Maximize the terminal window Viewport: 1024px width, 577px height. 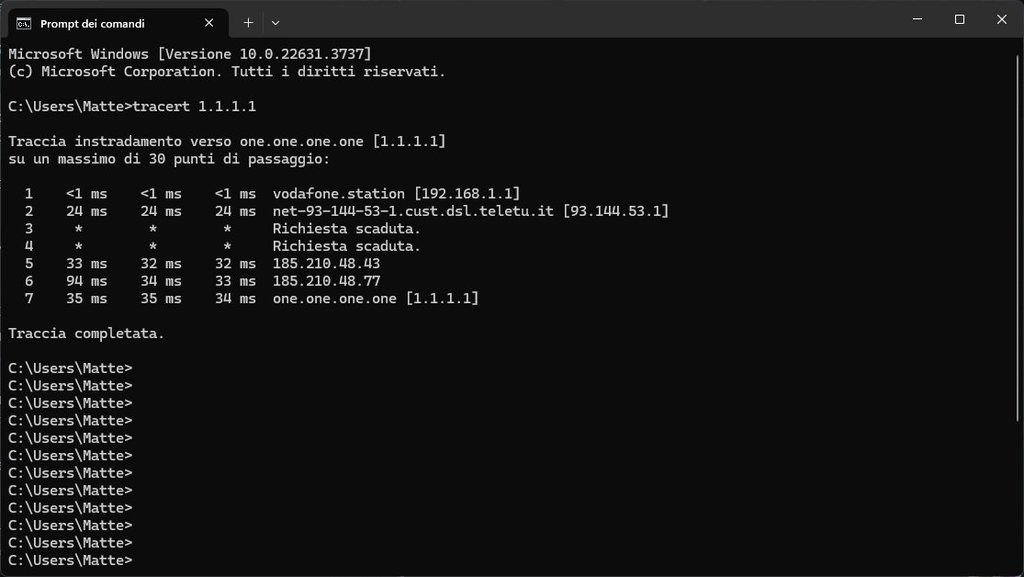959,19
